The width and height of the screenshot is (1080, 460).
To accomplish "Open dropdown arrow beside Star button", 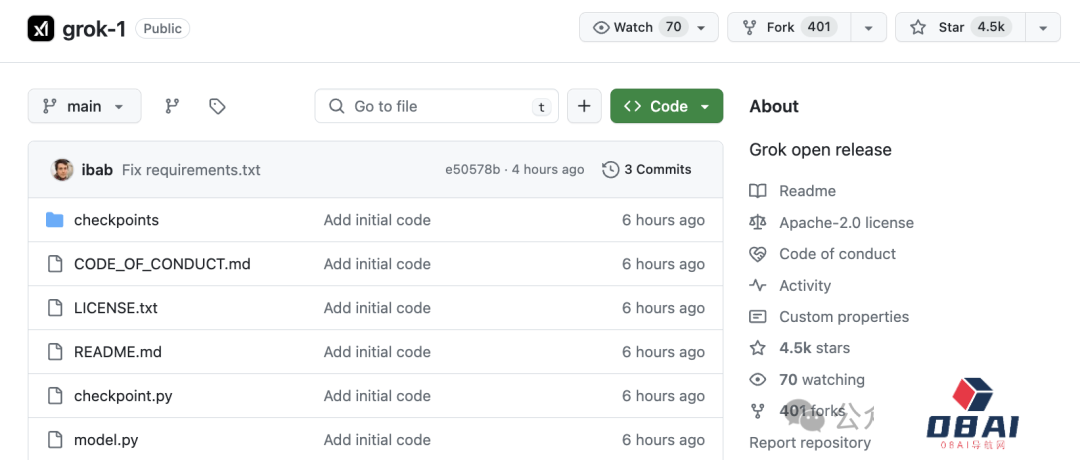I will coord(1043,28).
